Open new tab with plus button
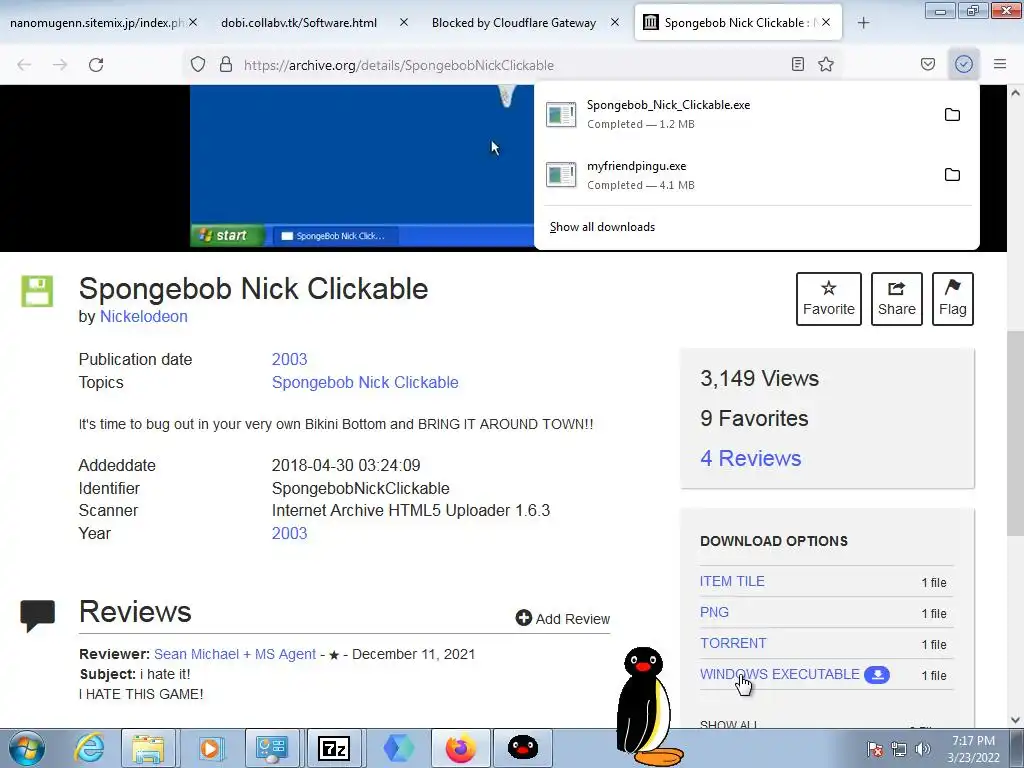This screenshot has height=768, width=1024. tap(863, 23)
